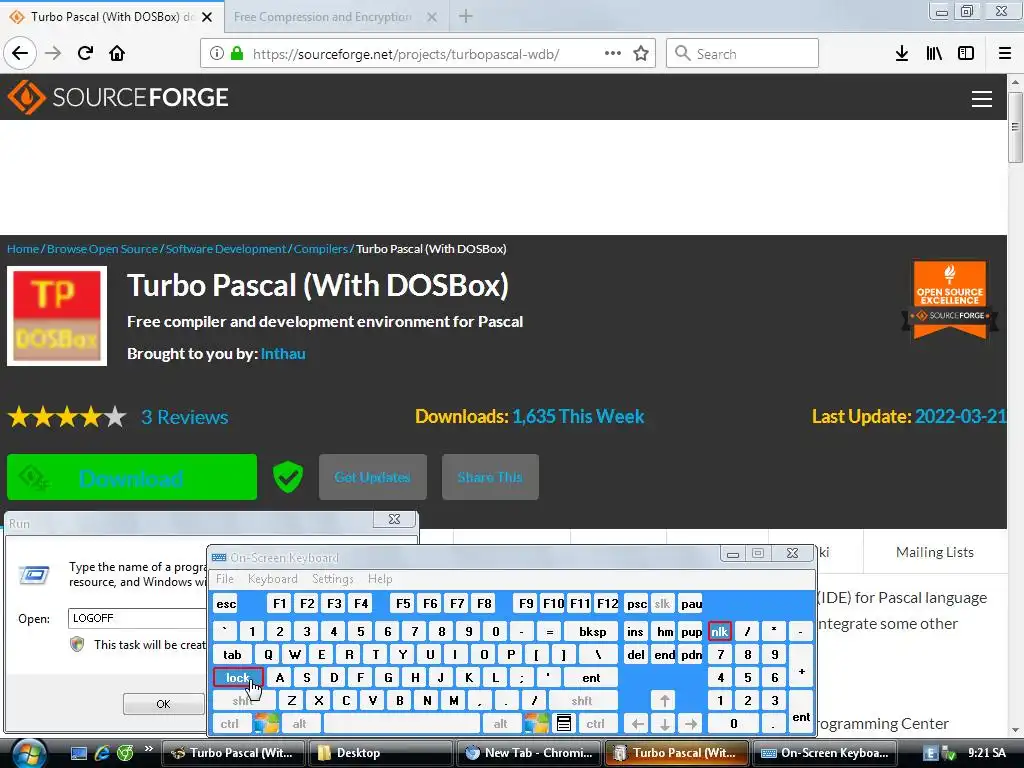Image resolution: width=1024 pixels, height=768 pixels.
Task: Click the context menu key on the on-screen keyboard
Action: tap(564, 723)
